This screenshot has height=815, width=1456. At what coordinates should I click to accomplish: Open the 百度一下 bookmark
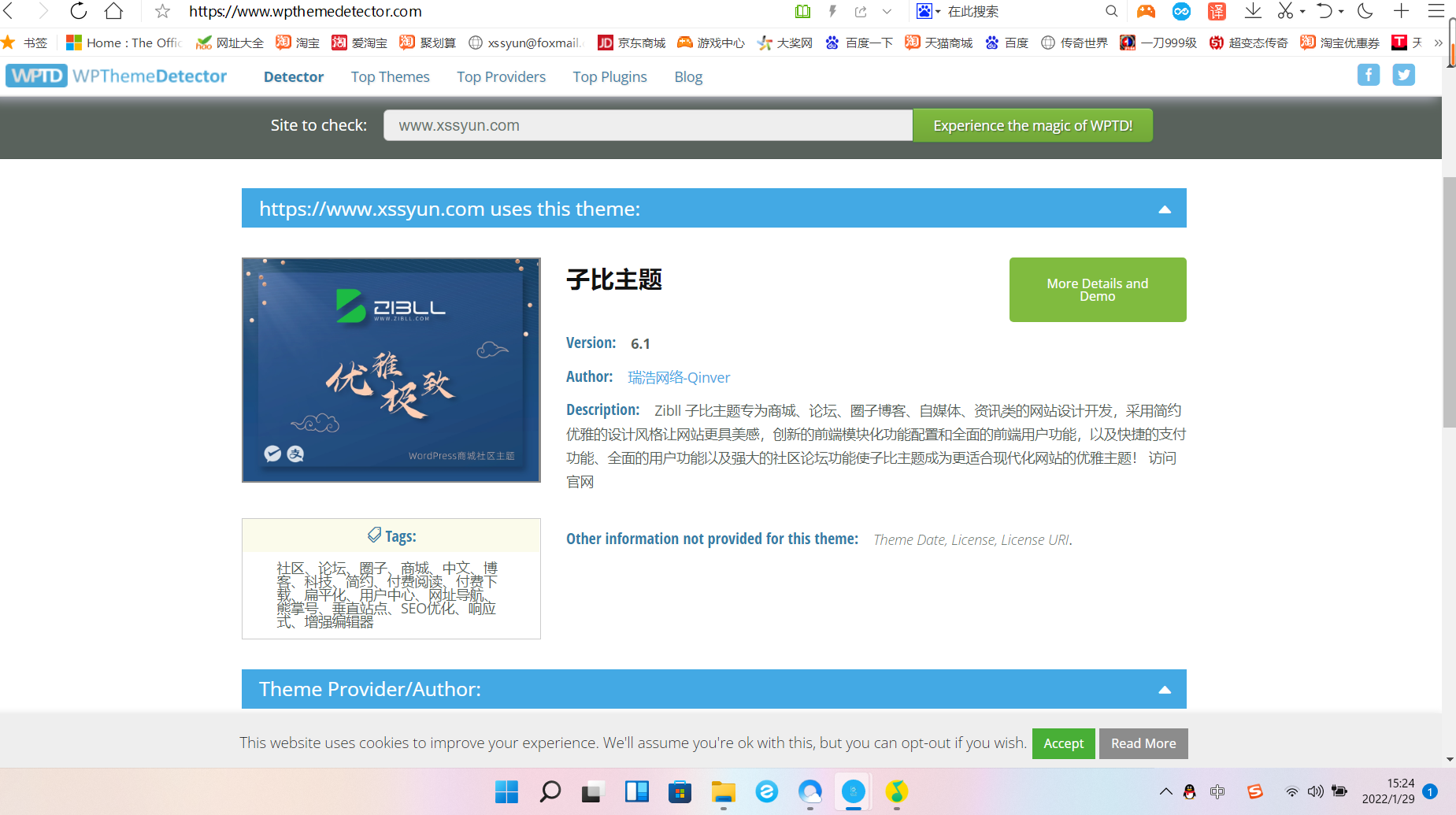click(859, 43)
